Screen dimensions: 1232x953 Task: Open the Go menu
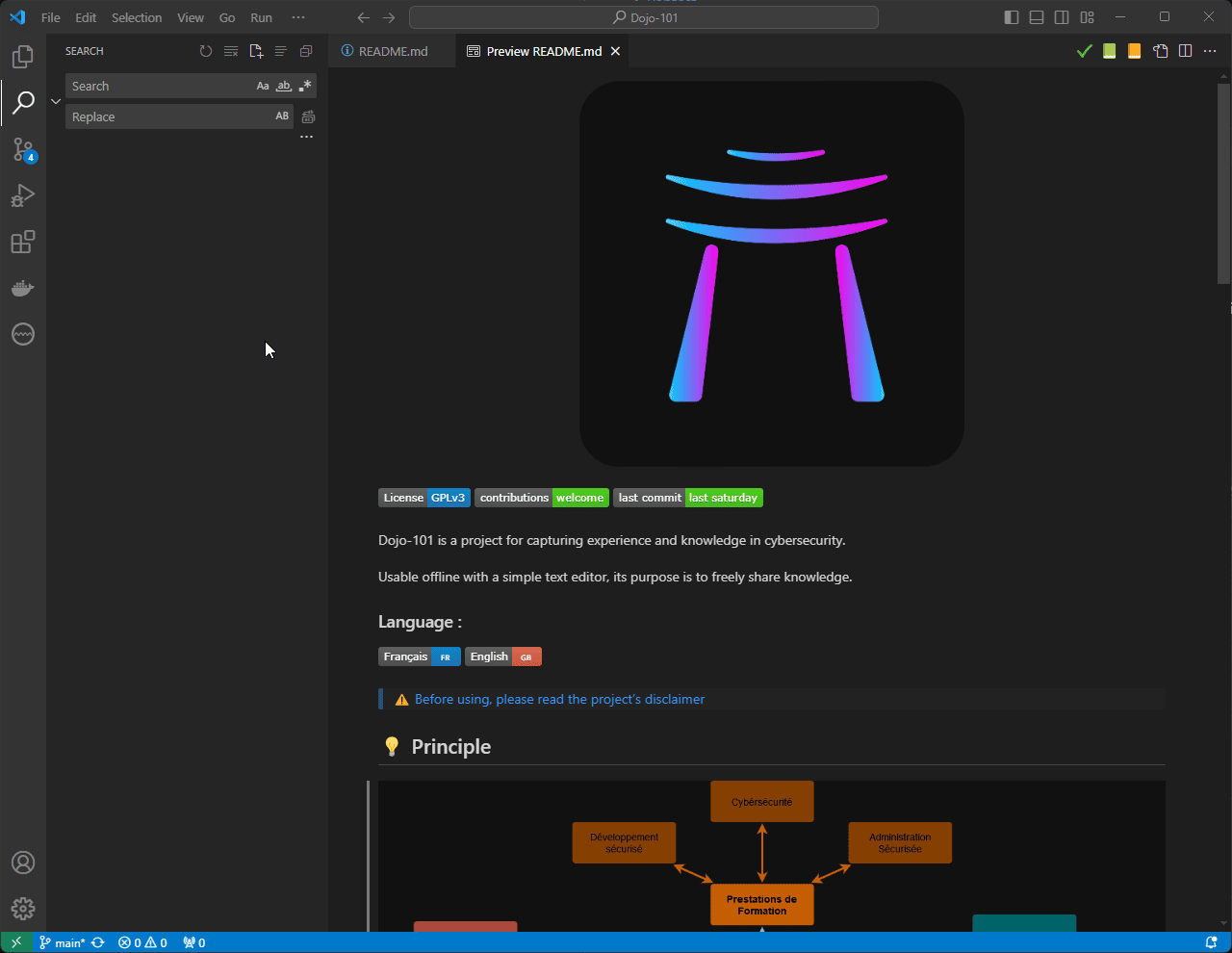227,17
